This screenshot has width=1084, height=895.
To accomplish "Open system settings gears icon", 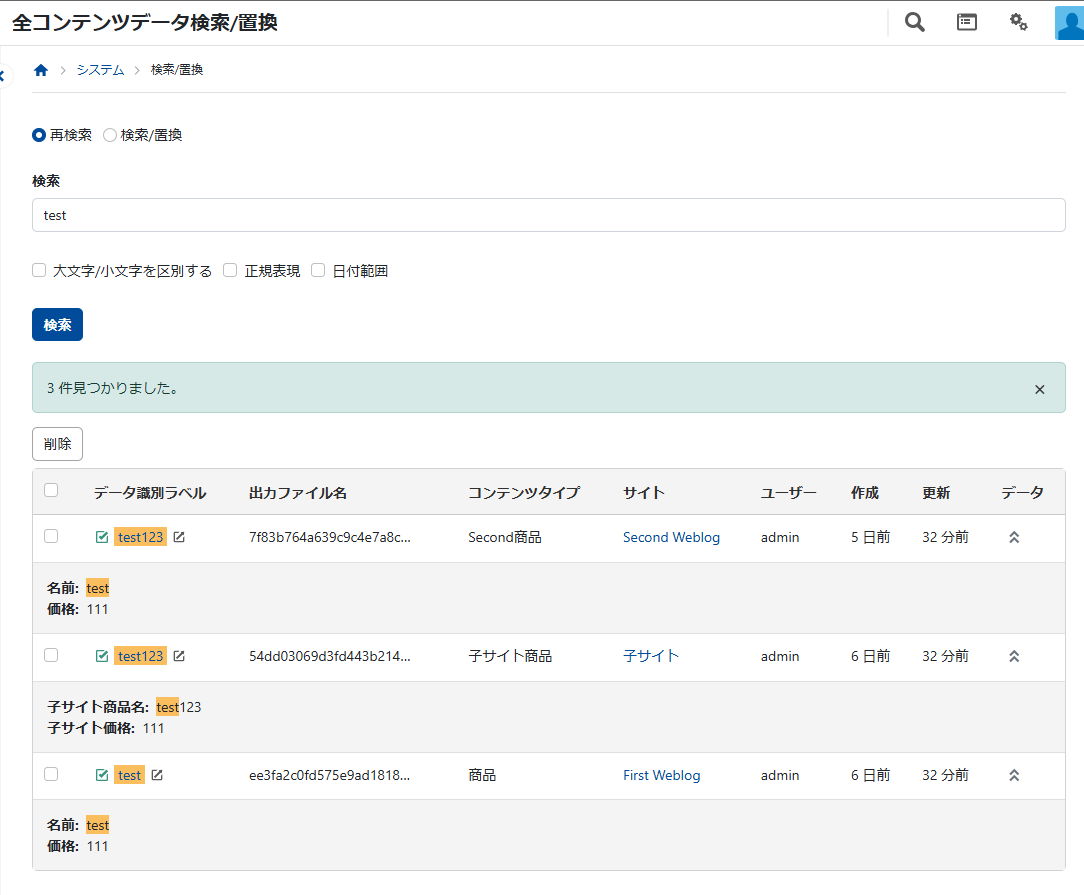I will [x=1019, y=22].
